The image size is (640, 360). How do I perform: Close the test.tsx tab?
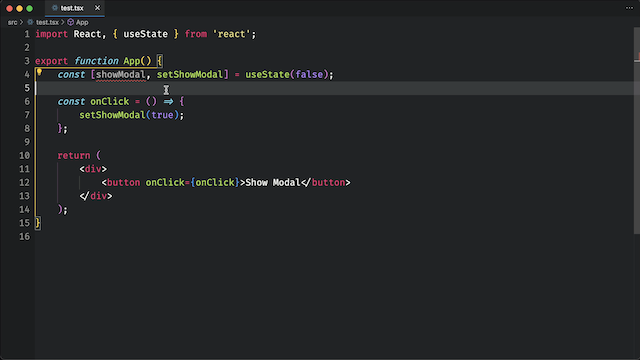pos(97,8)
